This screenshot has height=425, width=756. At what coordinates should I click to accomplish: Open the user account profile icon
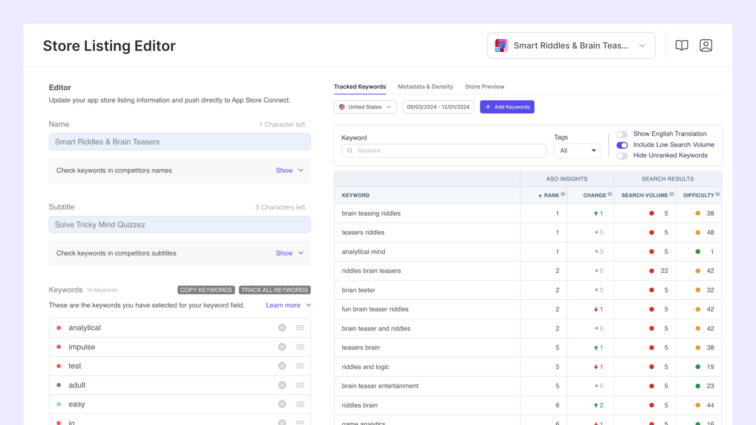coord(706,45)
